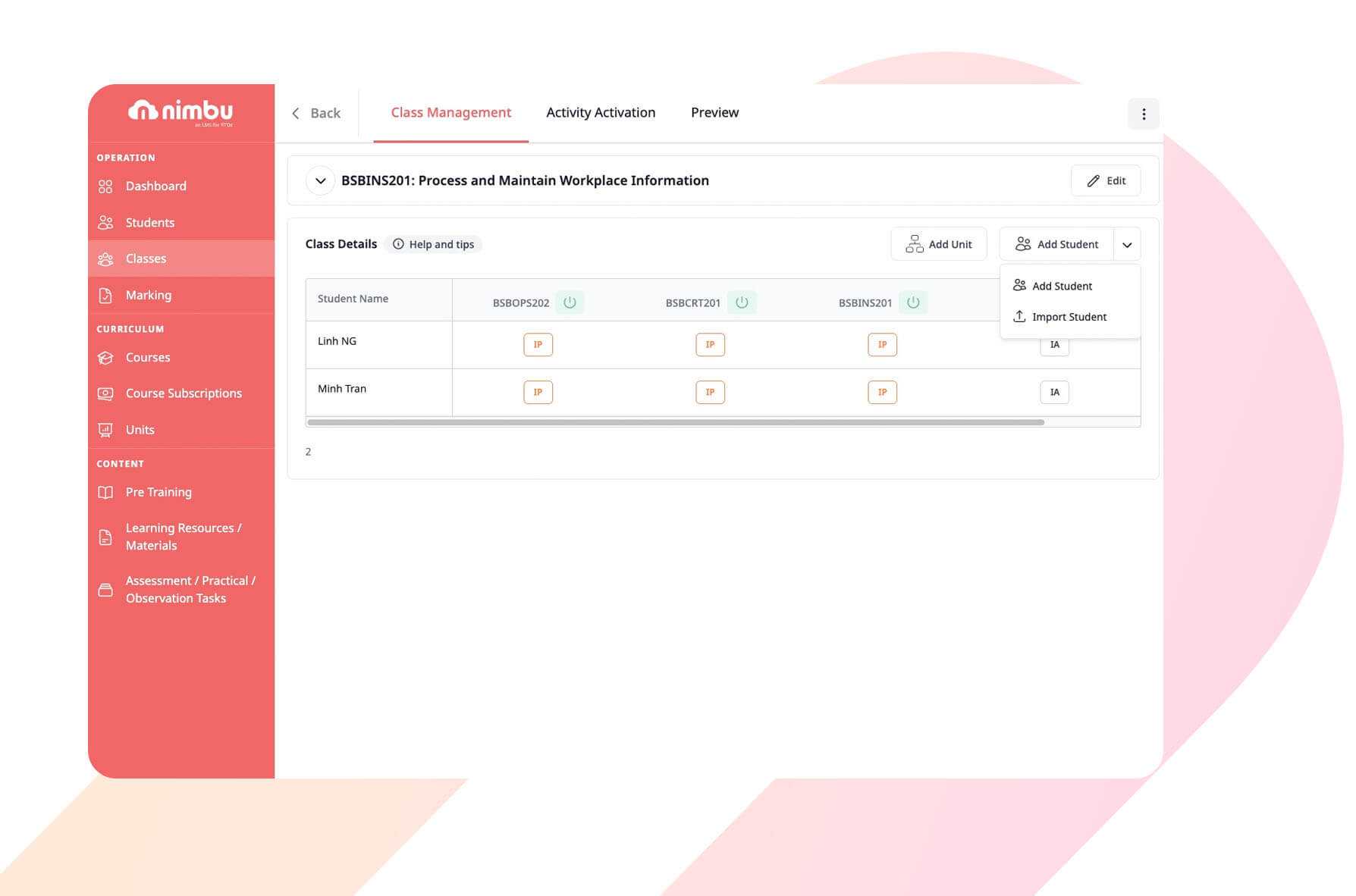Click the Course Subscriptions icon
The height and width of the screenshot is (896, 1356).
coord(105,393)
